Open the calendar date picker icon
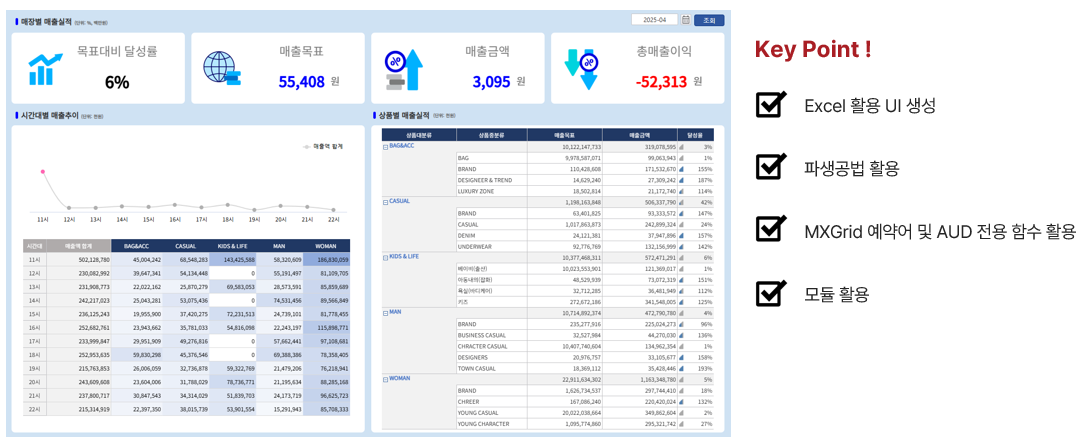This screenshot has height=443, width=1087. point(685,19)
